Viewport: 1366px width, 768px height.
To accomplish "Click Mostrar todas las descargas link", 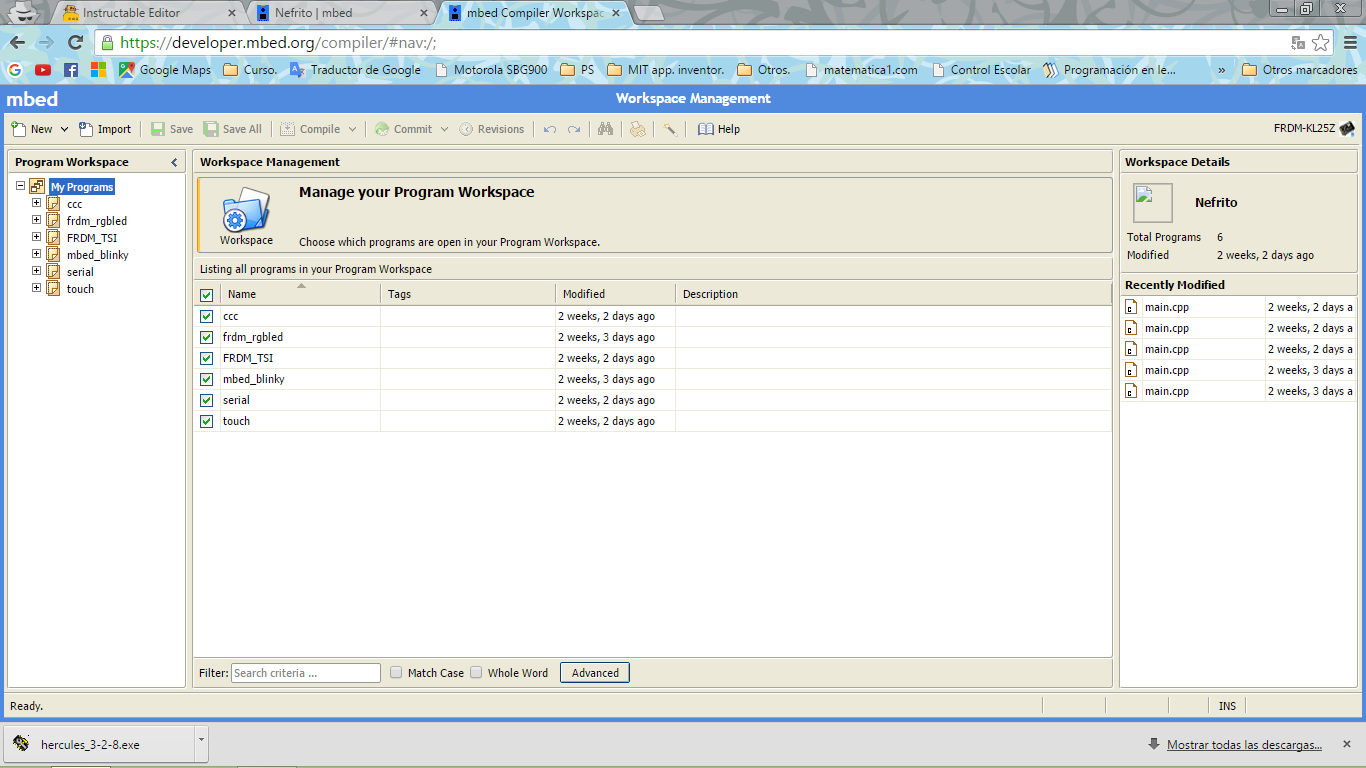I will [x=1244, y=745].
